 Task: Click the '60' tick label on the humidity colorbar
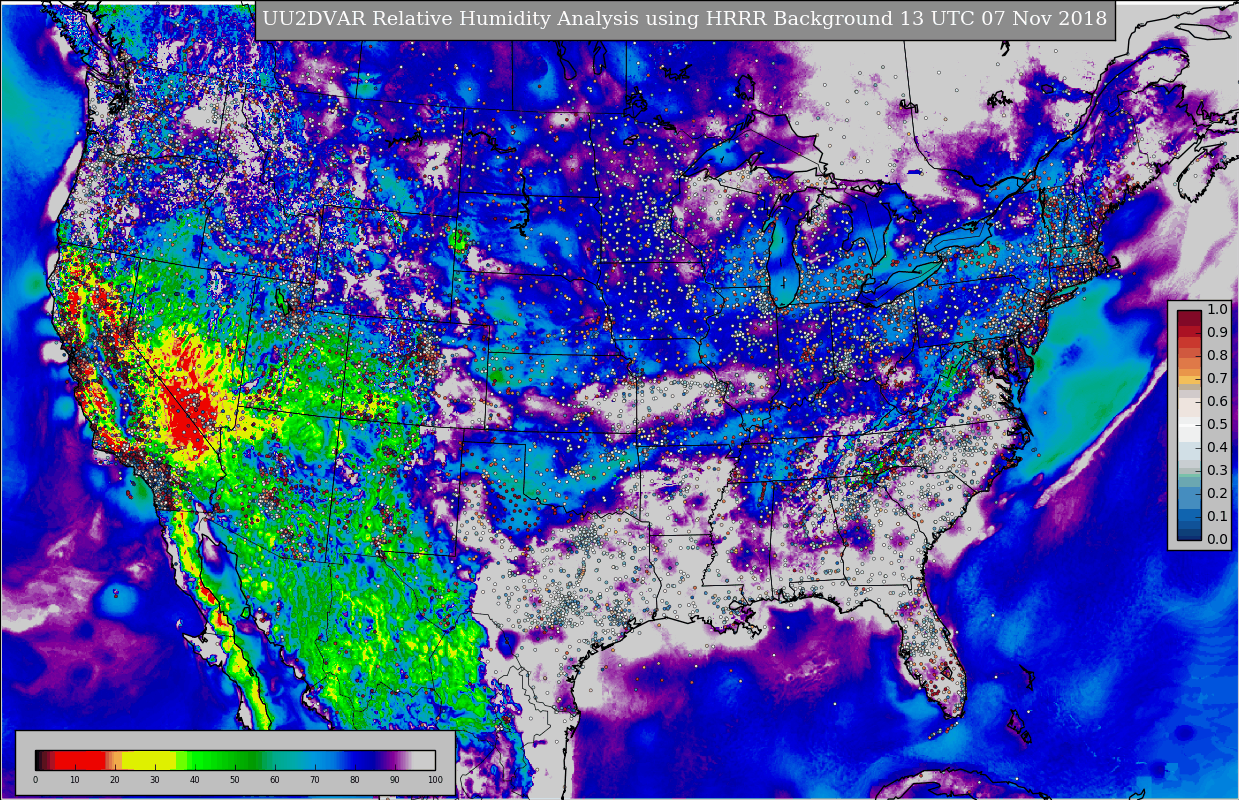click(x=275, y=780)
